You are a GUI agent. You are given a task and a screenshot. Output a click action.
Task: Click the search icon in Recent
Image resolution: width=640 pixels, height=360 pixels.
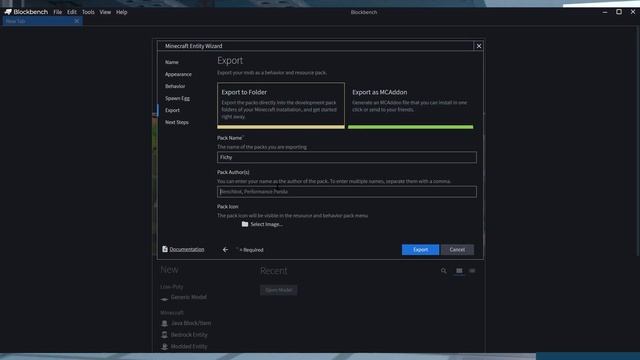(444, 271)
